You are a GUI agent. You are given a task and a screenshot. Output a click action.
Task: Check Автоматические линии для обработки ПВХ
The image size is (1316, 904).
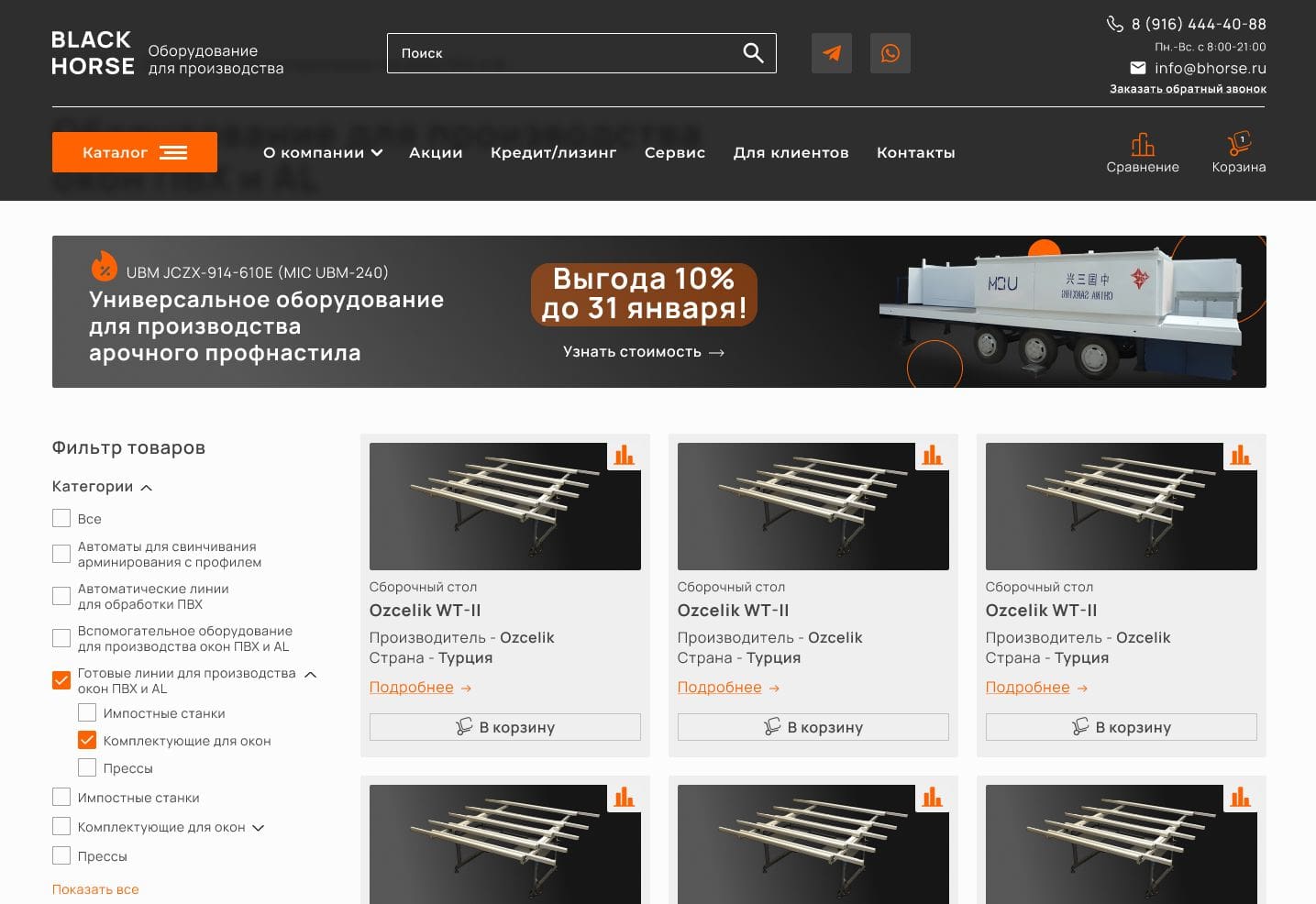coord(61,596)
